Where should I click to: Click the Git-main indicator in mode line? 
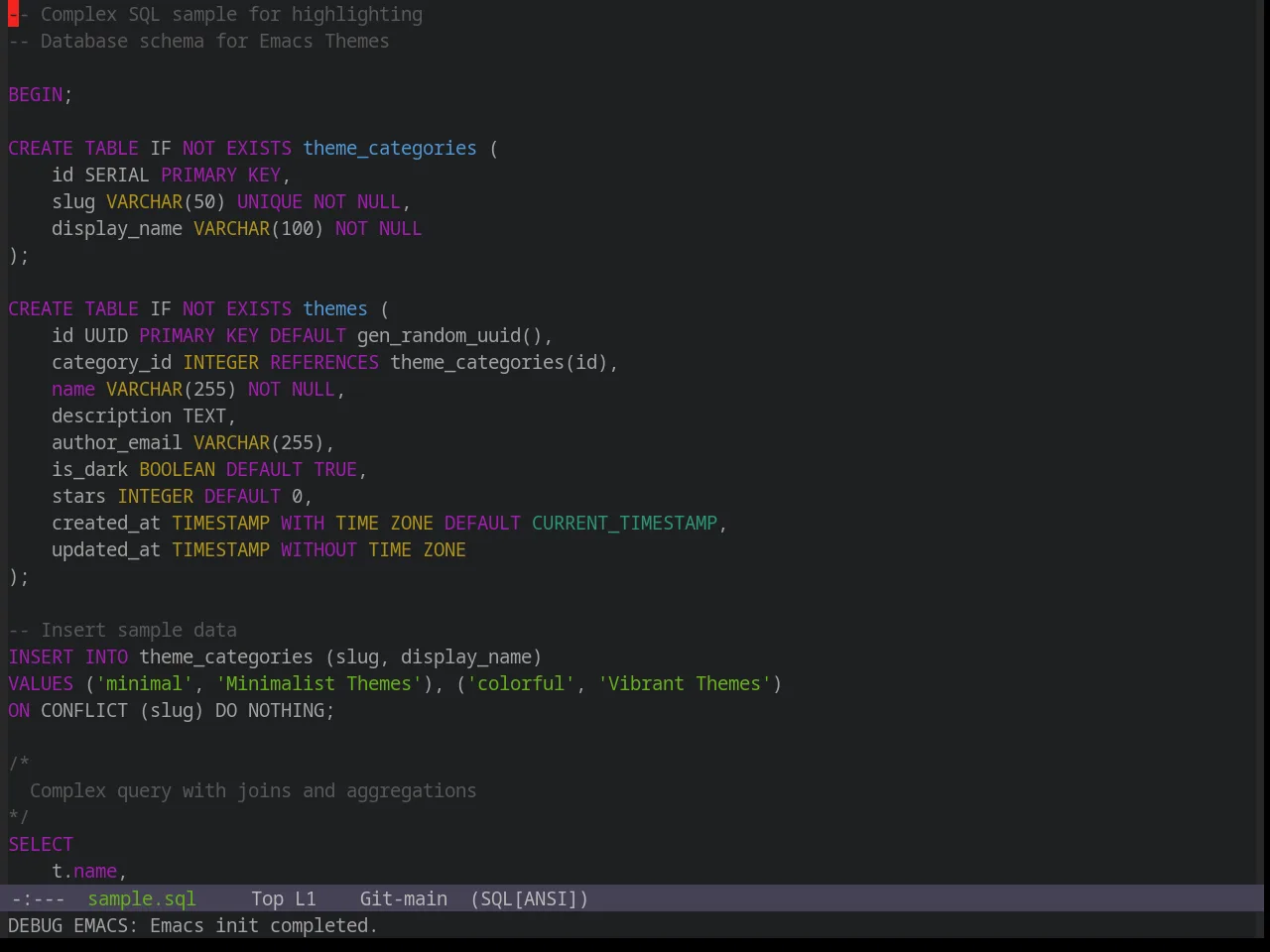click(x=403, y=898)
